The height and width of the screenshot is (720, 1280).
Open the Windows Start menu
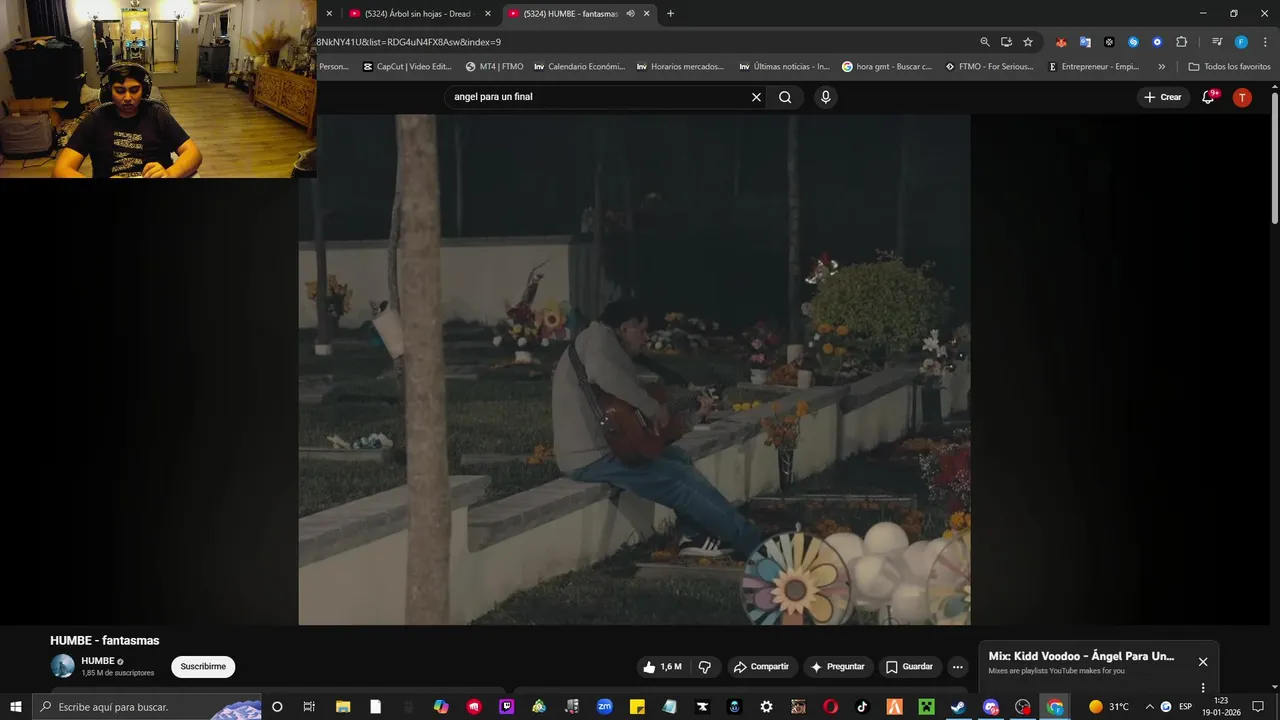click(x=16, y=706)
